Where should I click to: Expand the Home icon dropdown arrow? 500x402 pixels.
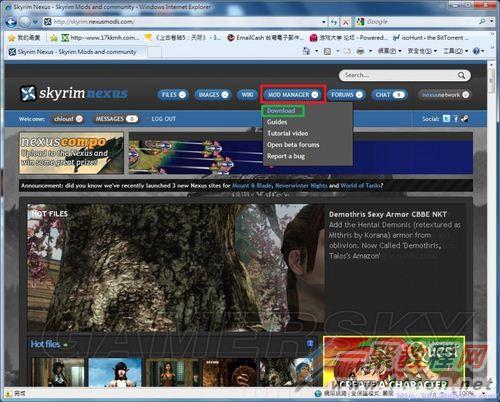tap(316, 51)
